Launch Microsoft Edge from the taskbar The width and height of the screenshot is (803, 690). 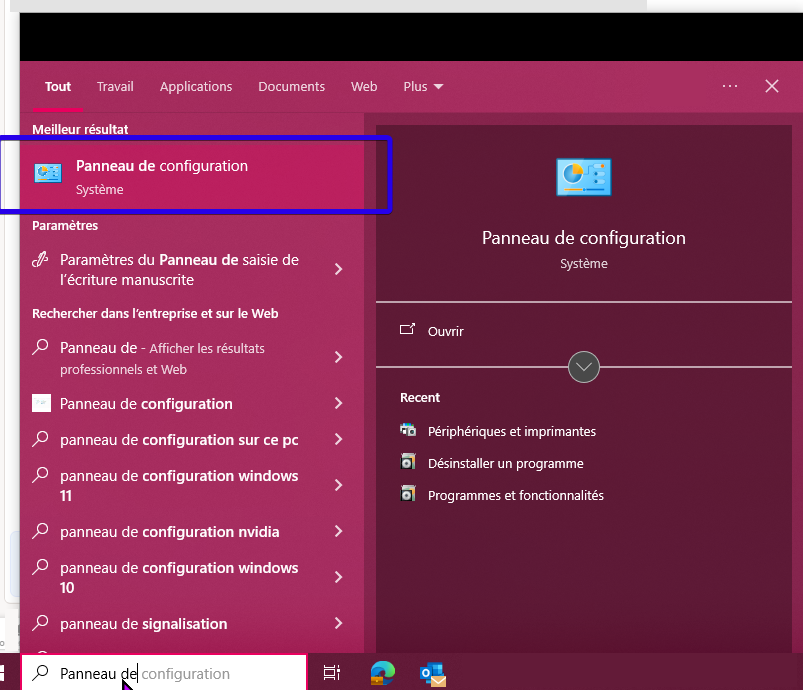[x=383, y=673]
